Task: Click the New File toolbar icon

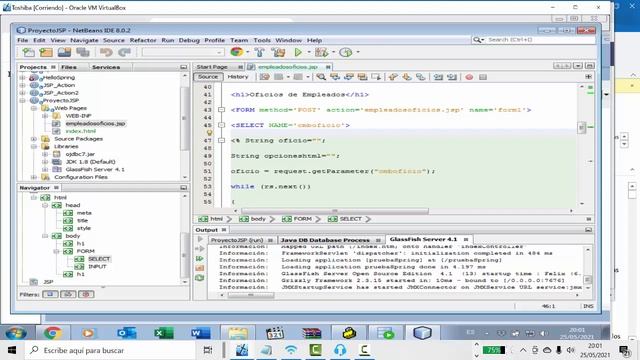Action: 28,52
